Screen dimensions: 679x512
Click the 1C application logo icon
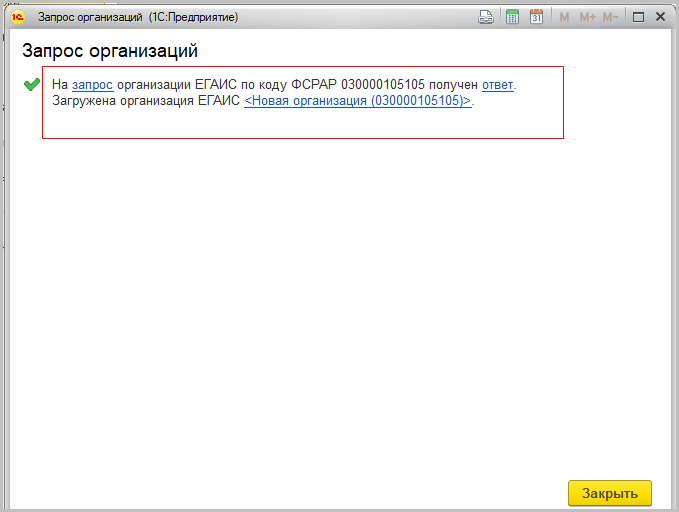point(18,17)
